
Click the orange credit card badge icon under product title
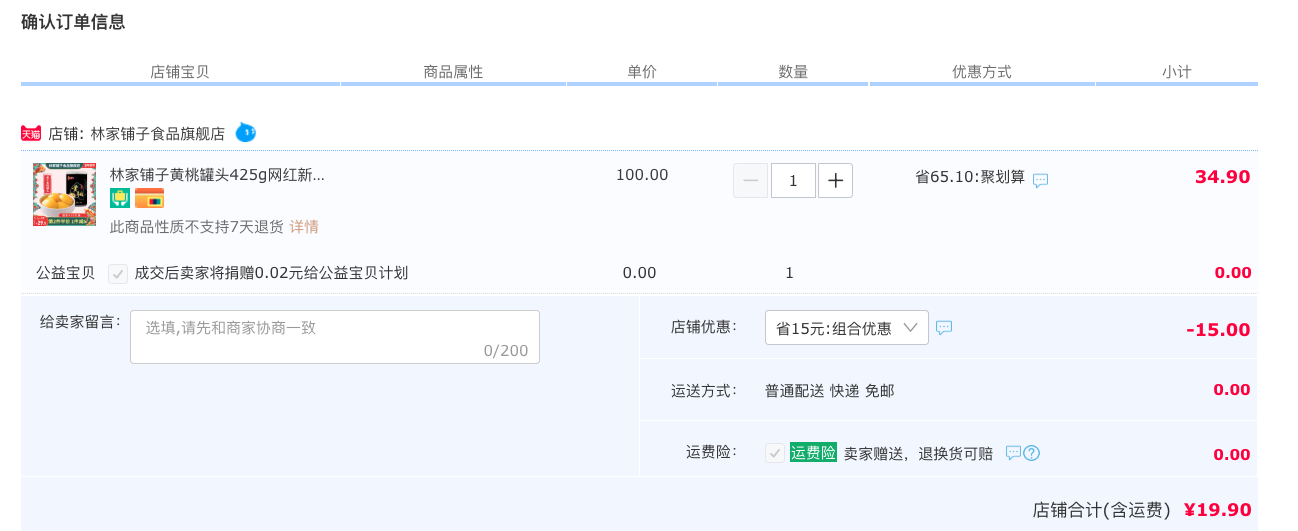point(149,198)
